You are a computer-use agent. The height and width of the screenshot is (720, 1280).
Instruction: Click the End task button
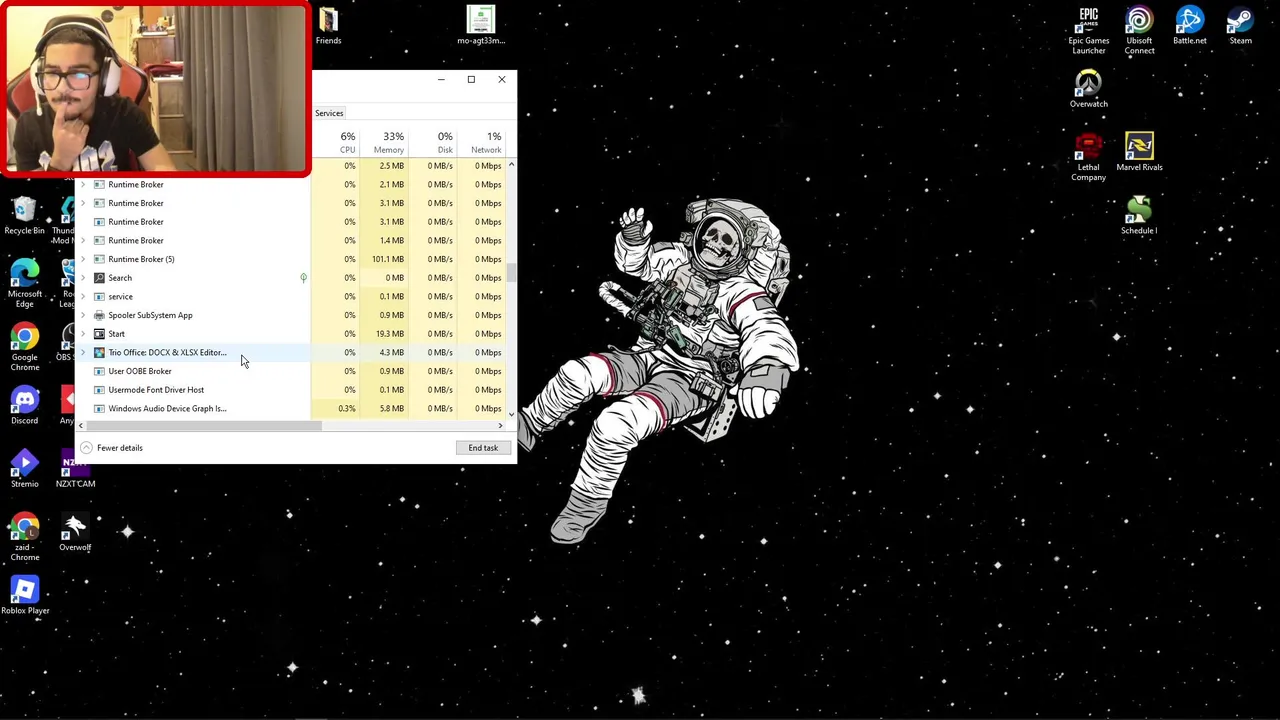pyautogui.click(x=483, y=448)
